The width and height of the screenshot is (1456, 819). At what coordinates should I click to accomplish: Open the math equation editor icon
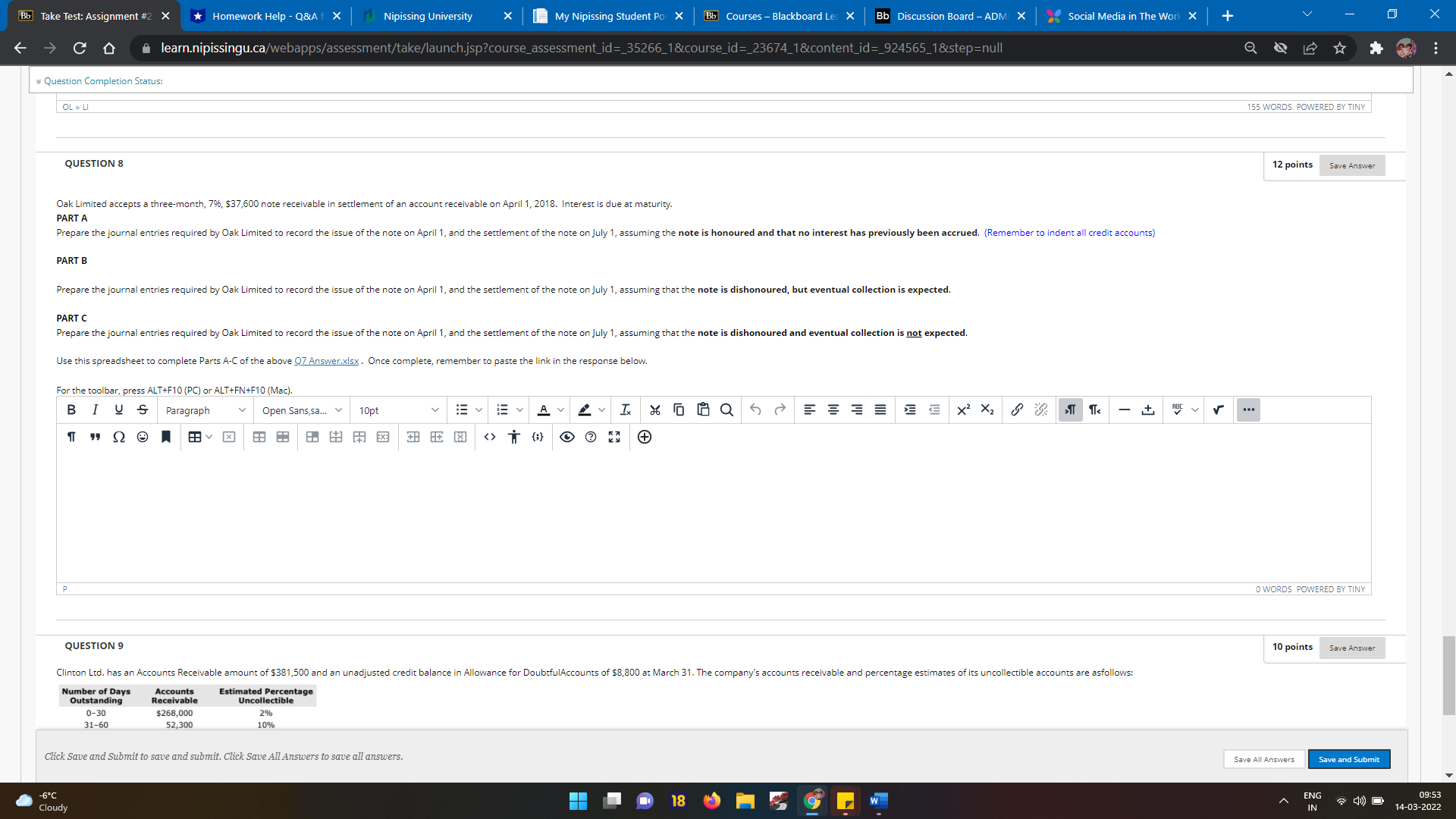(x=1218, y=409)
